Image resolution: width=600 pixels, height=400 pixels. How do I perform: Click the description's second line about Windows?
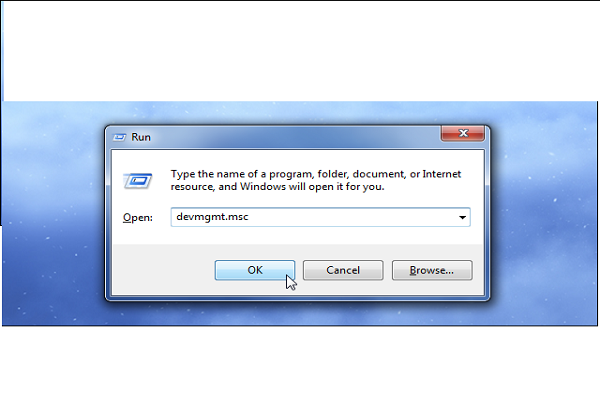(277, 187)
